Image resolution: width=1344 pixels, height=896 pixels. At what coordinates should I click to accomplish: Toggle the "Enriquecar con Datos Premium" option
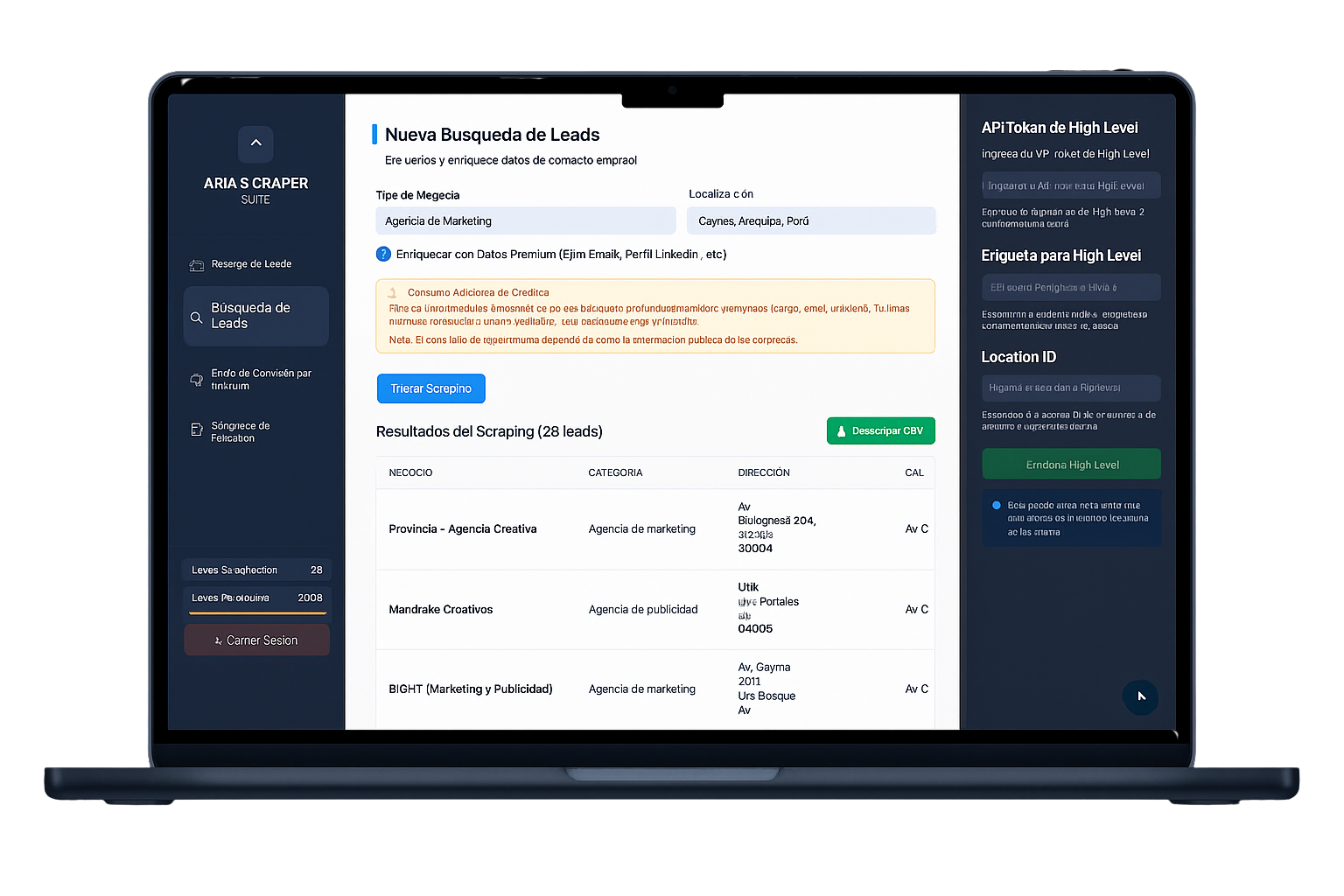tap(383, 255)
